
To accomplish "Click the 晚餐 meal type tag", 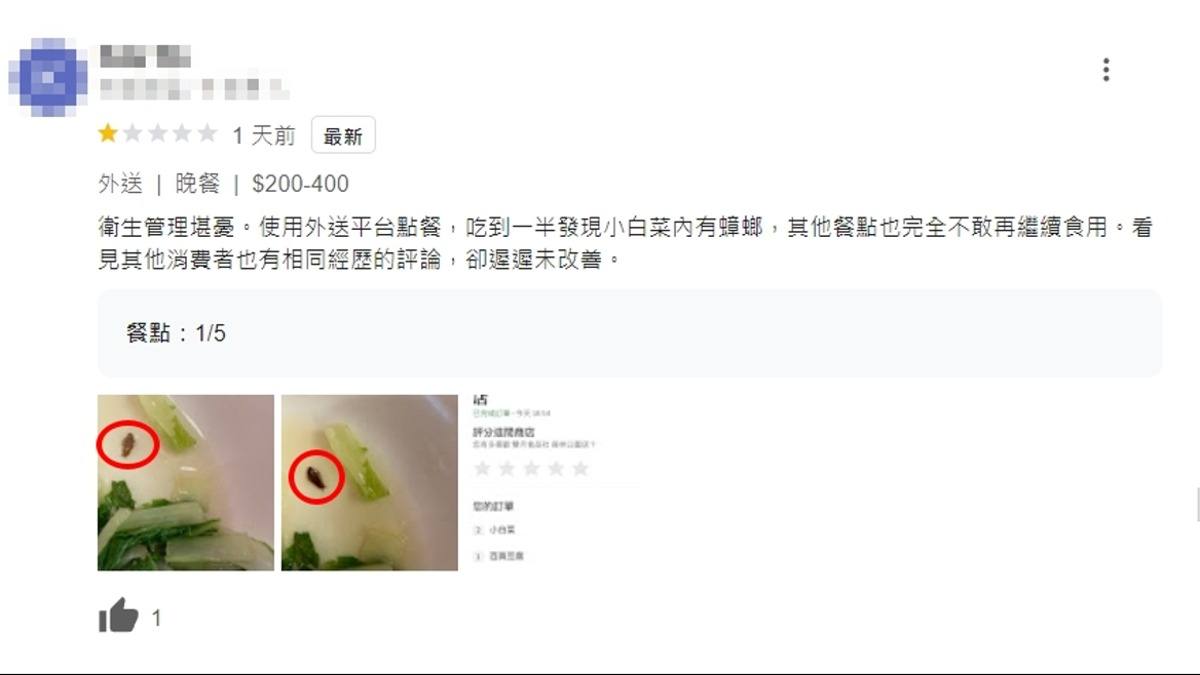I will (x=198, y=184).
